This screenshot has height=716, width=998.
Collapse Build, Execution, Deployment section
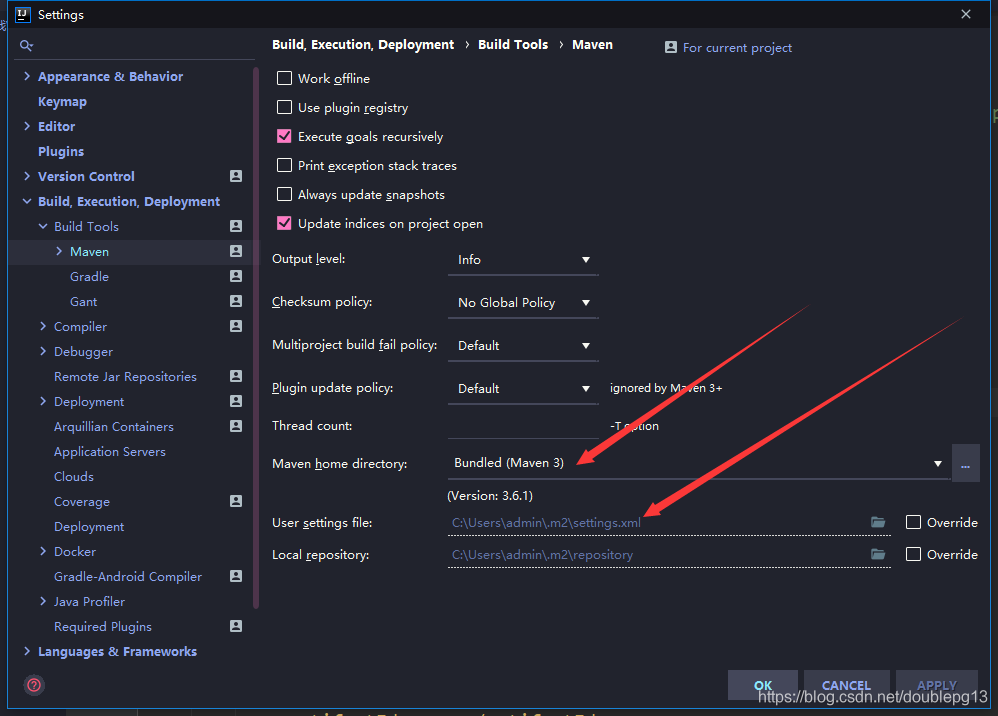27,201
